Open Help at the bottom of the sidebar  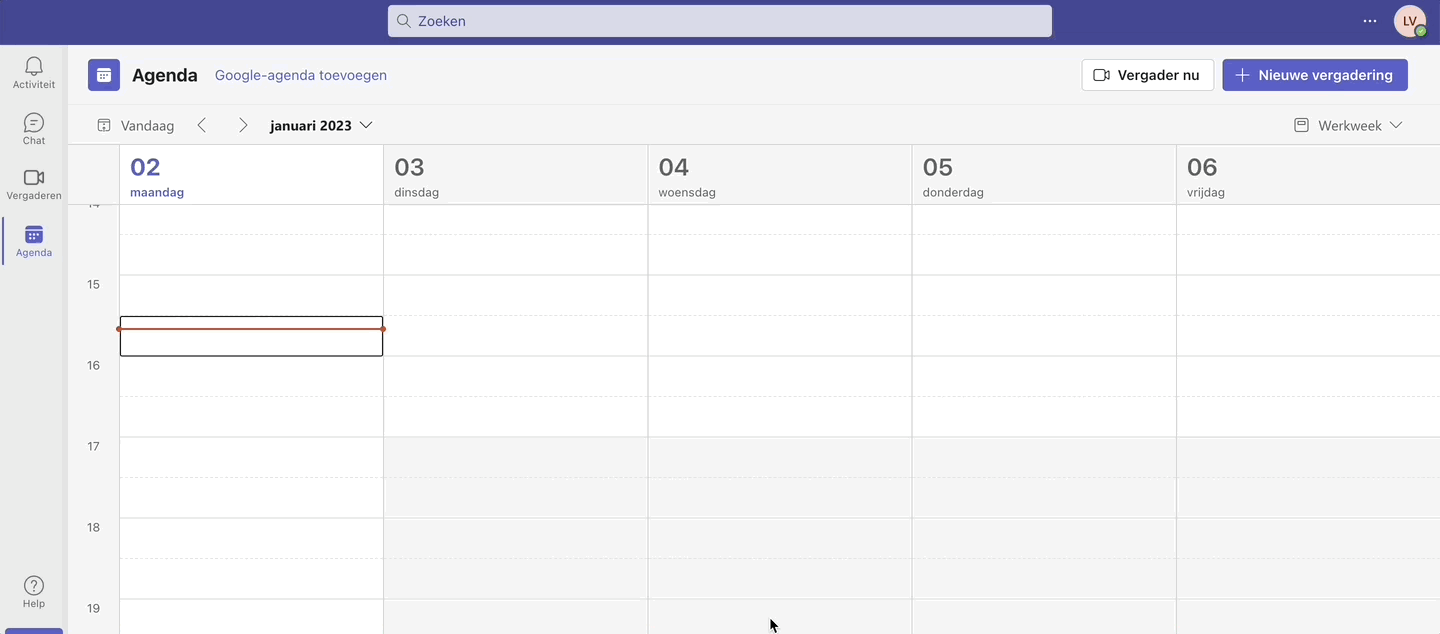(x=33, y=591)
